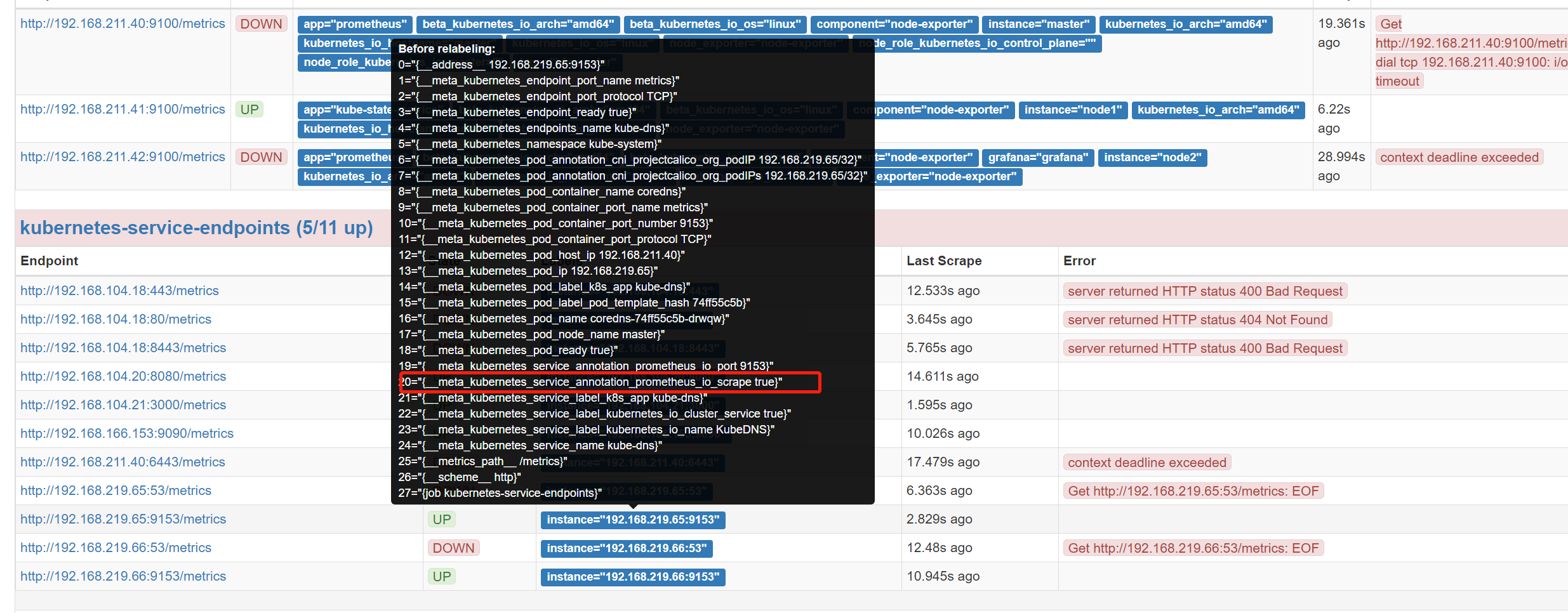The height and width of the screenshot is (613, 1568).
Task: Select the grafana="grafana" label pill
Action: pos(1038,157)
